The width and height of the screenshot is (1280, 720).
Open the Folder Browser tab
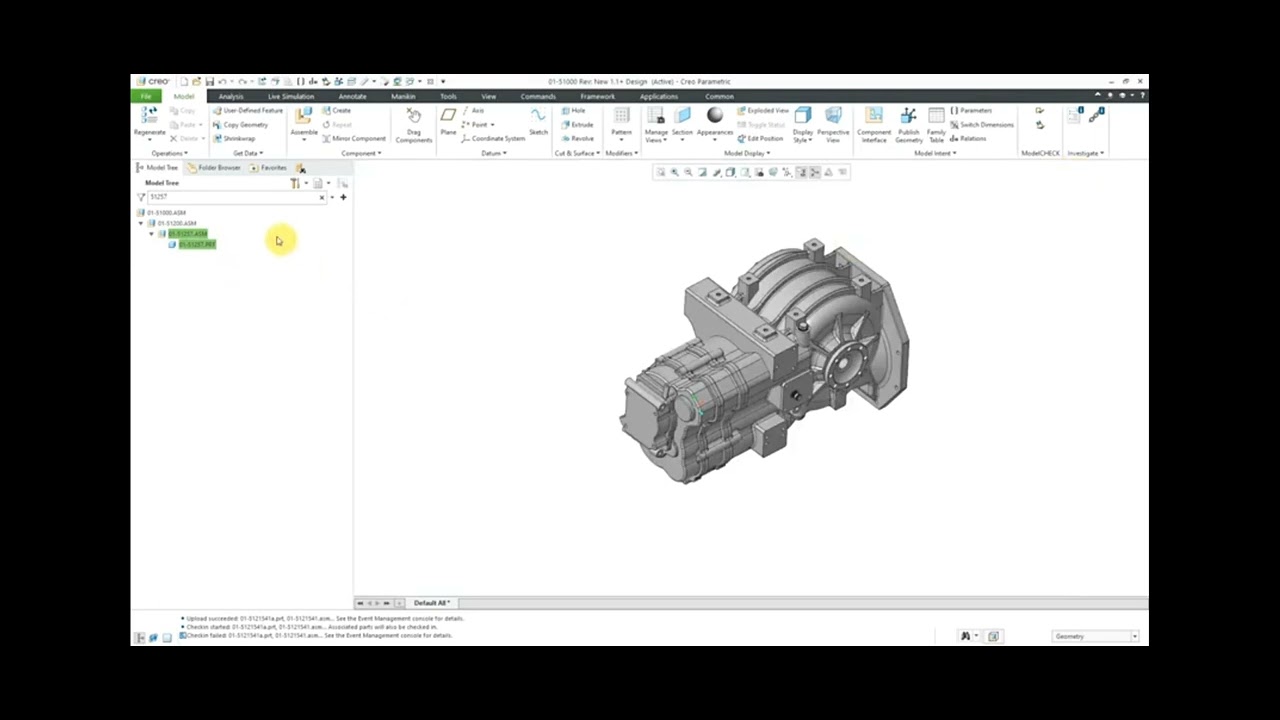tap(214, 168)
